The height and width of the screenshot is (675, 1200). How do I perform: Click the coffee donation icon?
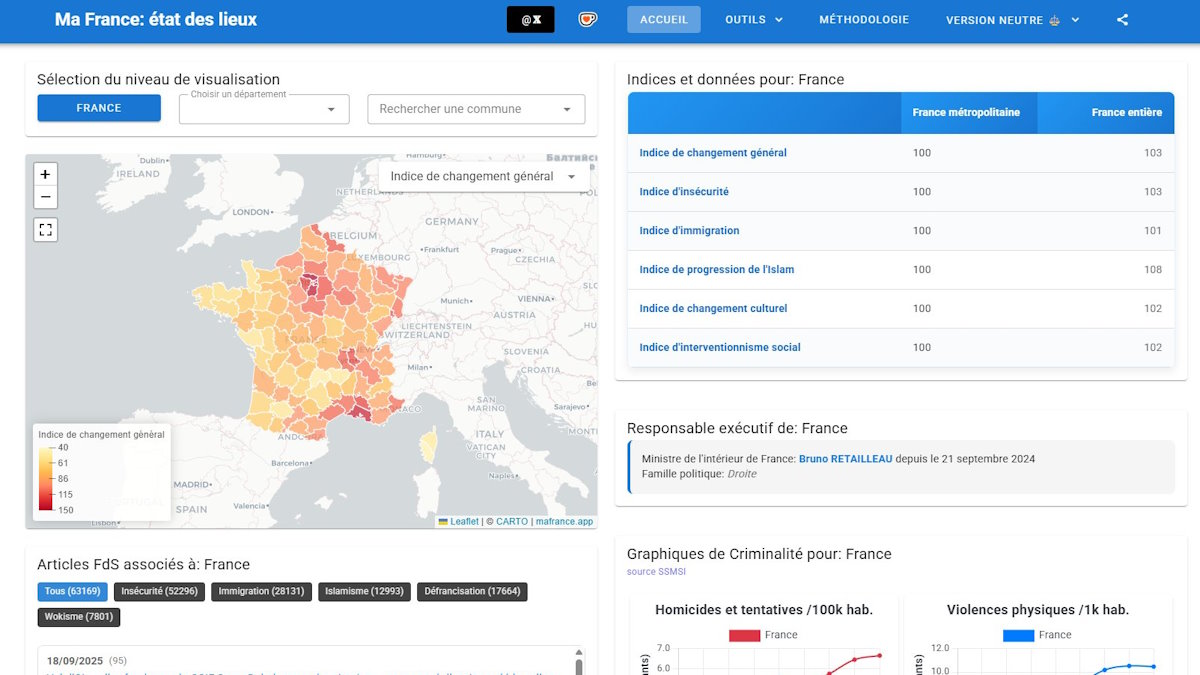pos(588,20)
